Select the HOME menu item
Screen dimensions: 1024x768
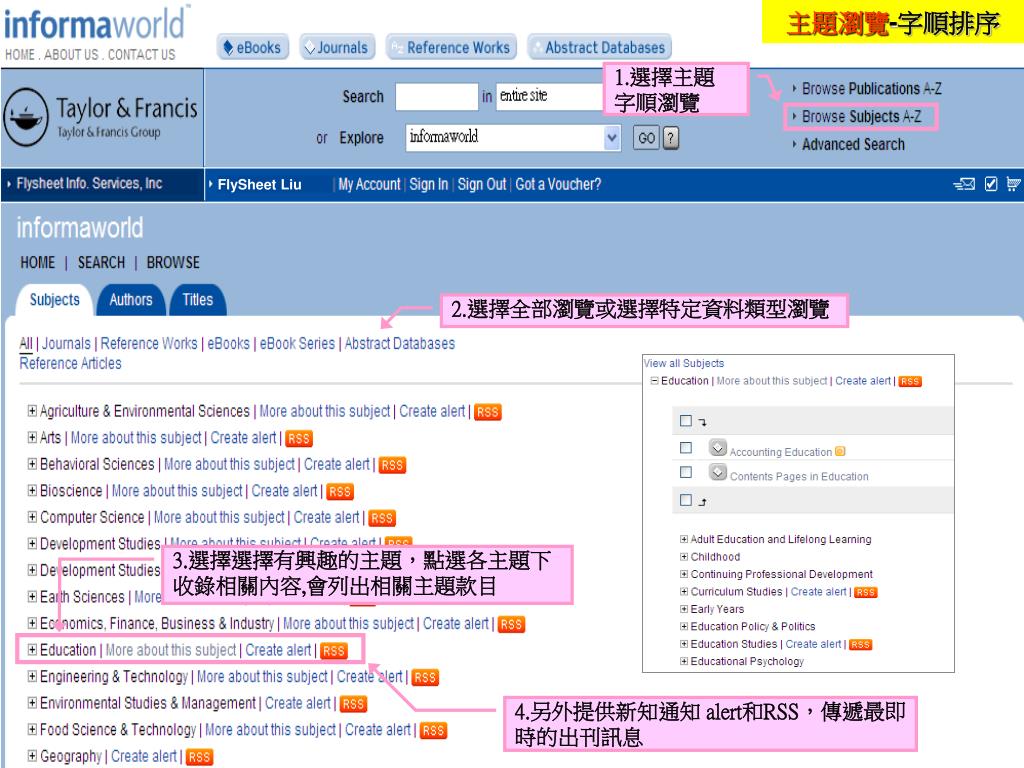(x=37, y=263)
